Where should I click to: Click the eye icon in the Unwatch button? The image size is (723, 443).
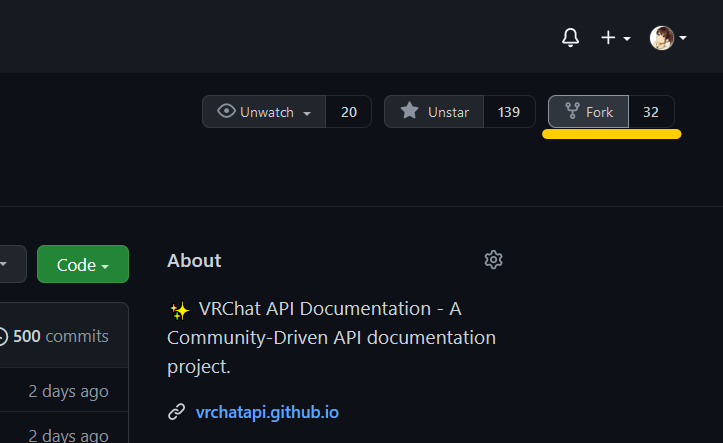coord(226,112)
